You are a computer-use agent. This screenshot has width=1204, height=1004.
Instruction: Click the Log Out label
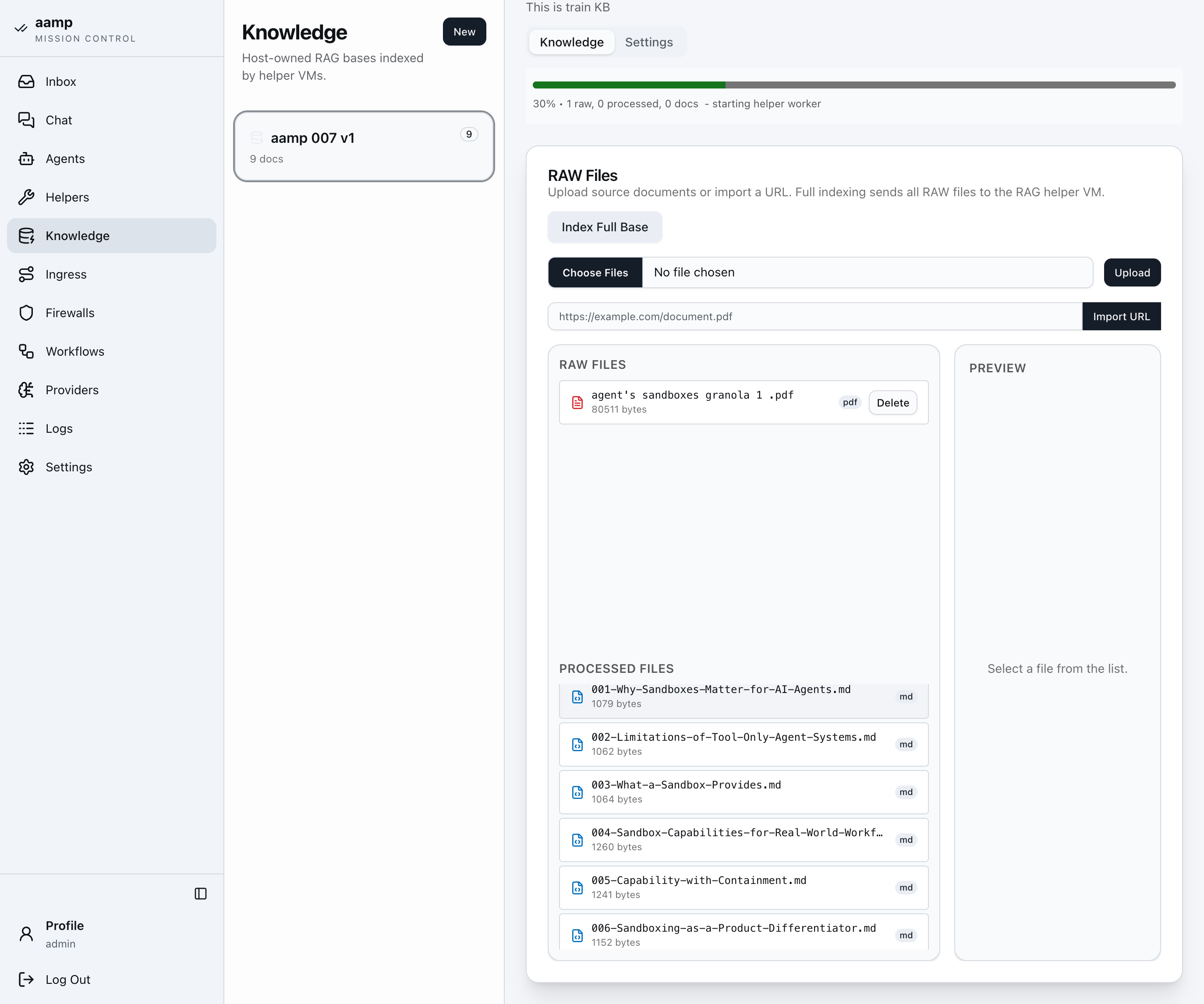tap(68, 979)
